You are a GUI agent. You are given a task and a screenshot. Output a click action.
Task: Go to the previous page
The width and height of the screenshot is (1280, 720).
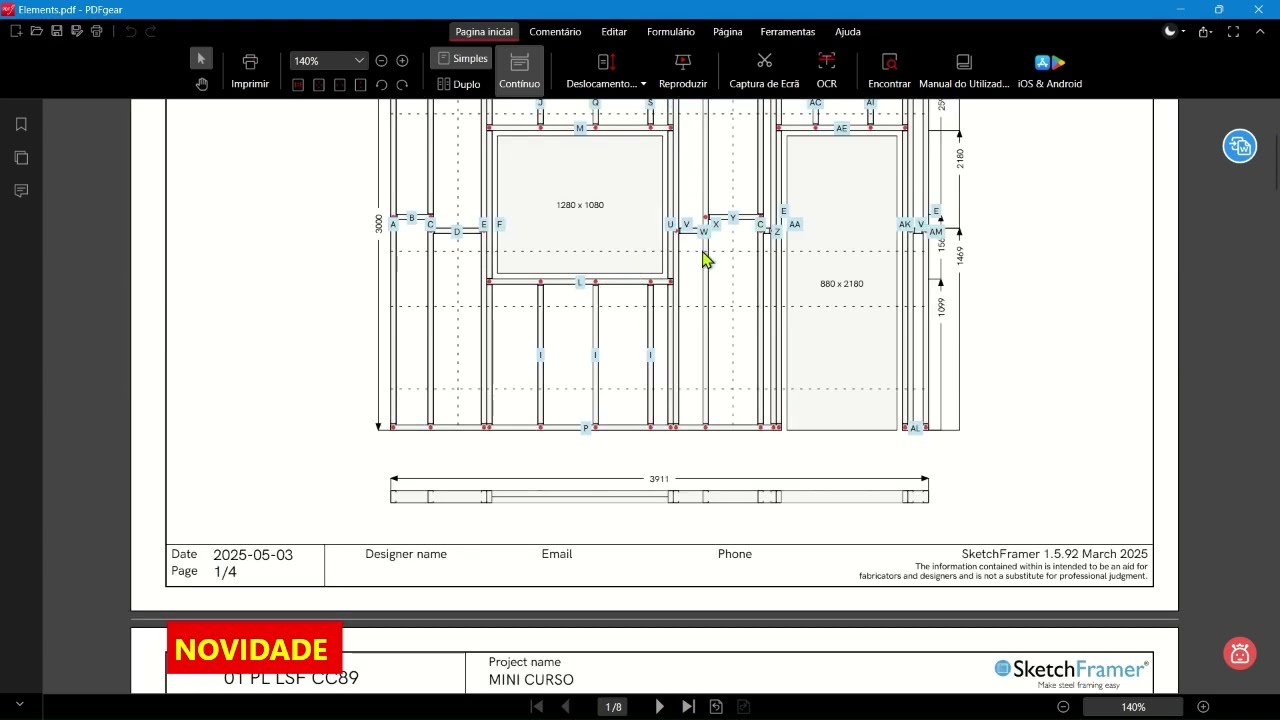tap(566, 707)
